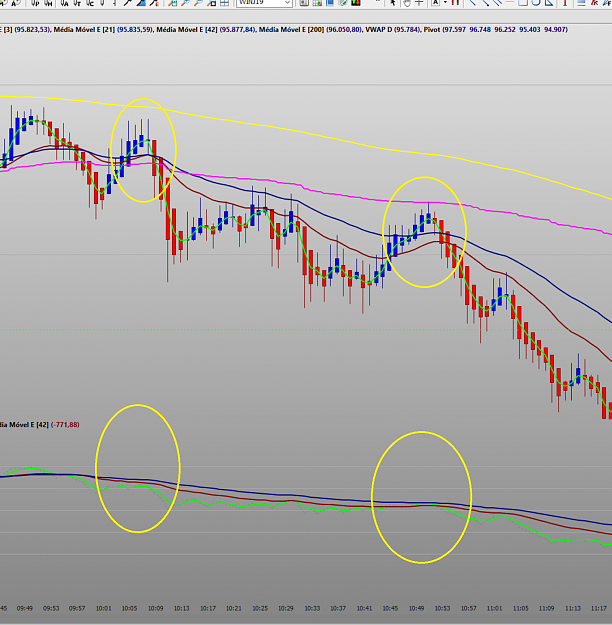612x625 pixels.
Task: Click the VWAP D indicator legend label
Action: click(x=379, y=29)
